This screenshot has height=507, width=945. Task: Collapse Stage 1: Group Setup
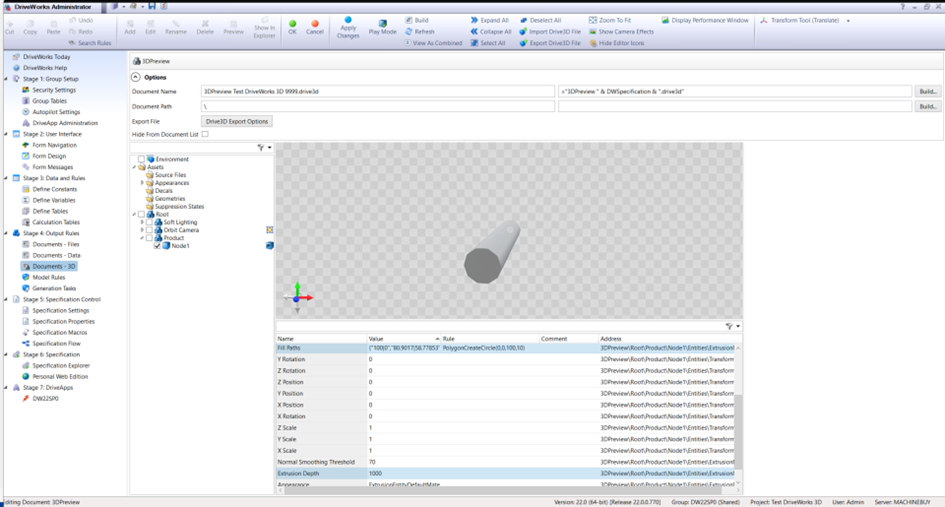[7, 79]
